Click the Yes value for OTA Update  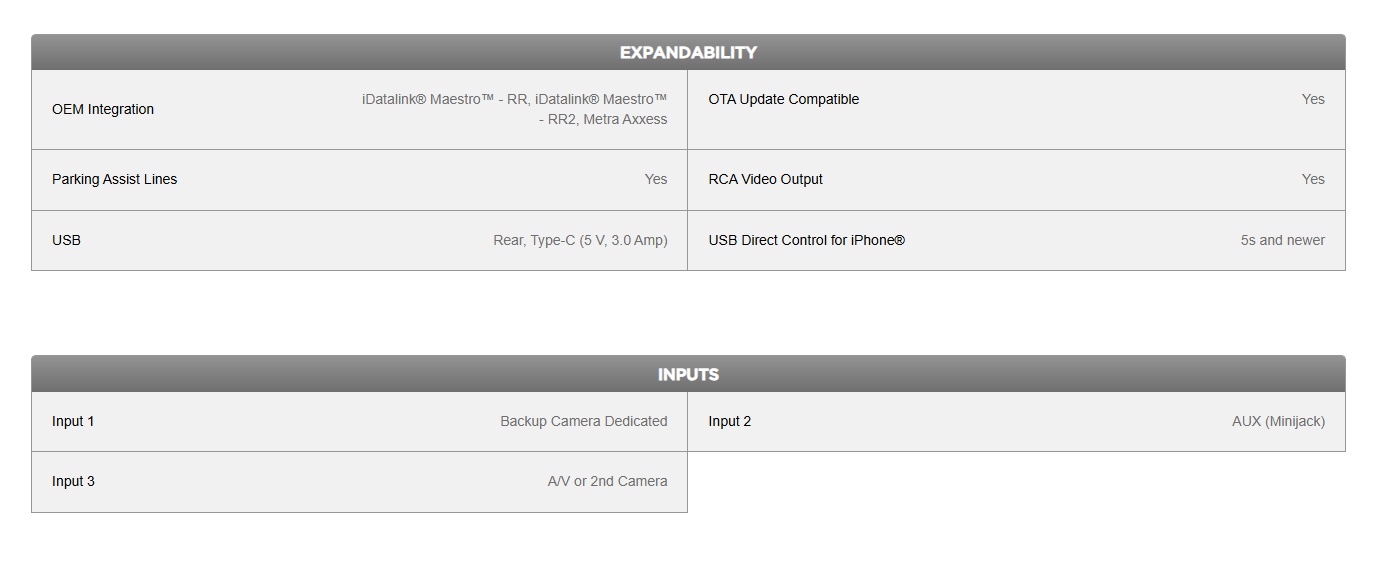pos(1313,99)
